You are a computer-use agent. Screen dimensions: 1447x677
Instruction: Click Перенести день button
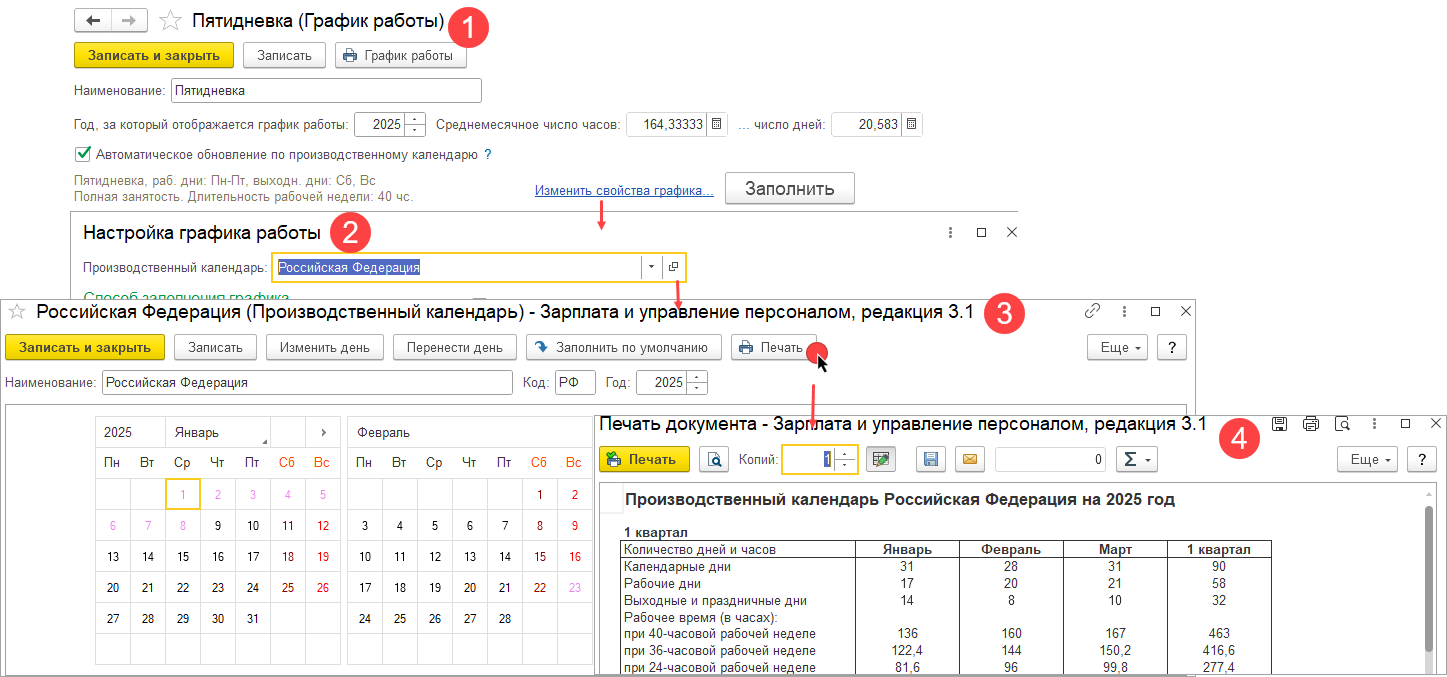(455, 347)
